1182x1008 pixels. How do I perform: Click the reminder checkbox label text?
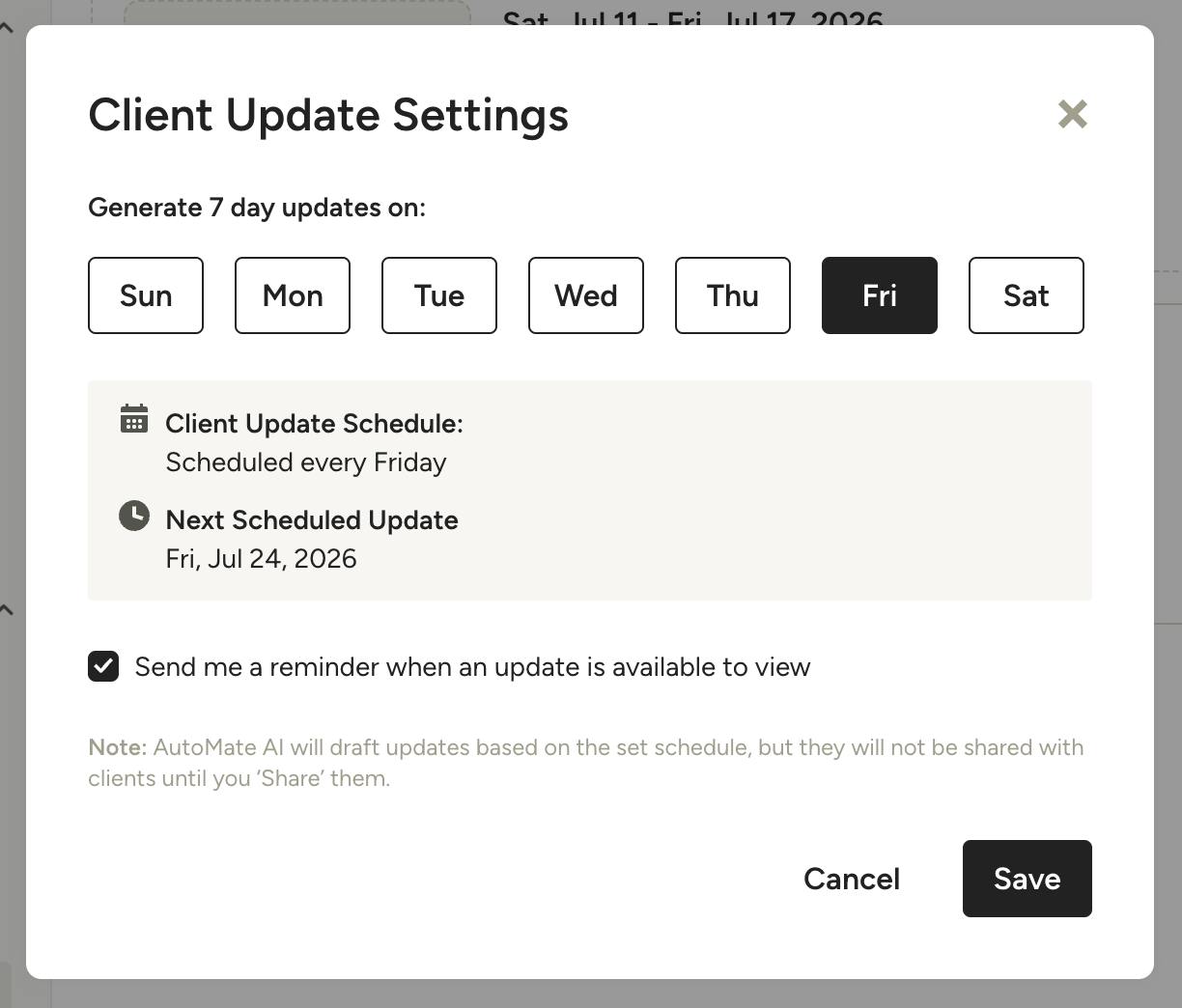[472, 667]
